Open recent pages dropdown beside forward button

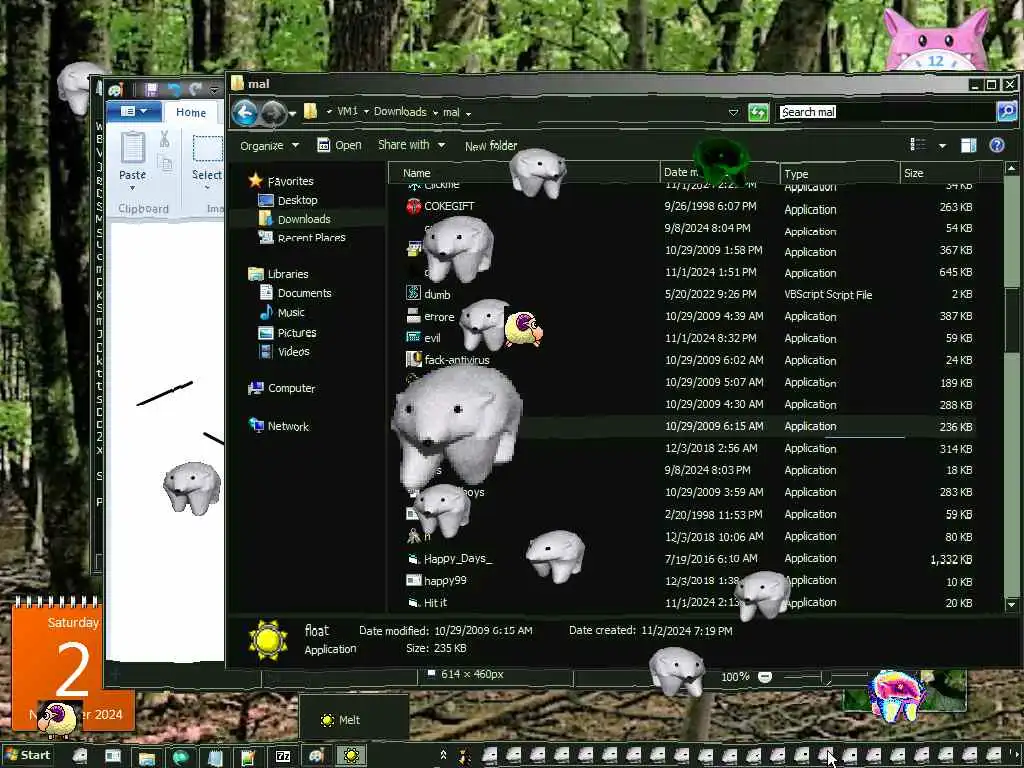click(x=293, y=114)
